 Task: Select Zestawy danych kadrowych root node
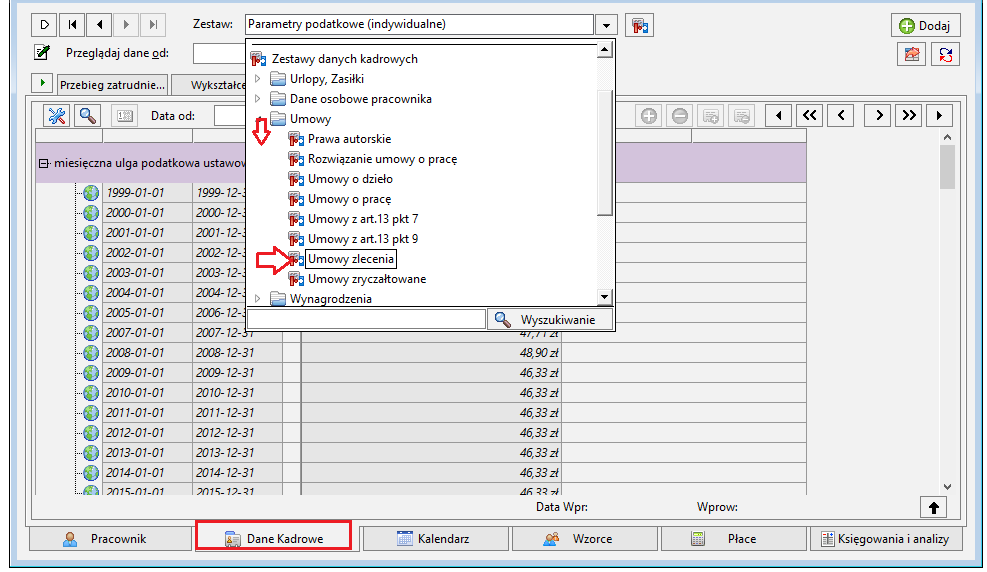(x=344, y=59)
